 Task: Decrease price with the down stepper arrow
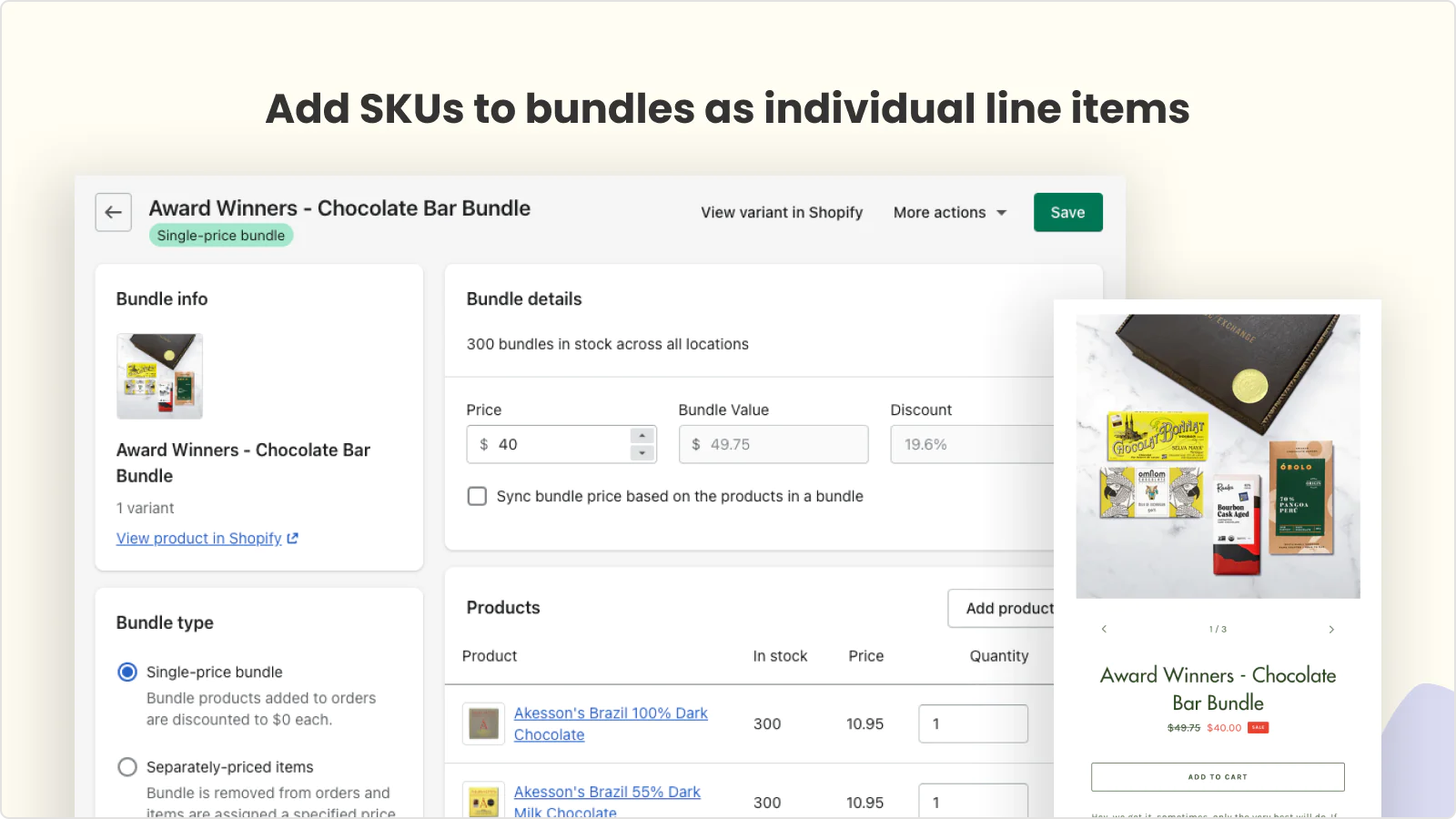642,452
